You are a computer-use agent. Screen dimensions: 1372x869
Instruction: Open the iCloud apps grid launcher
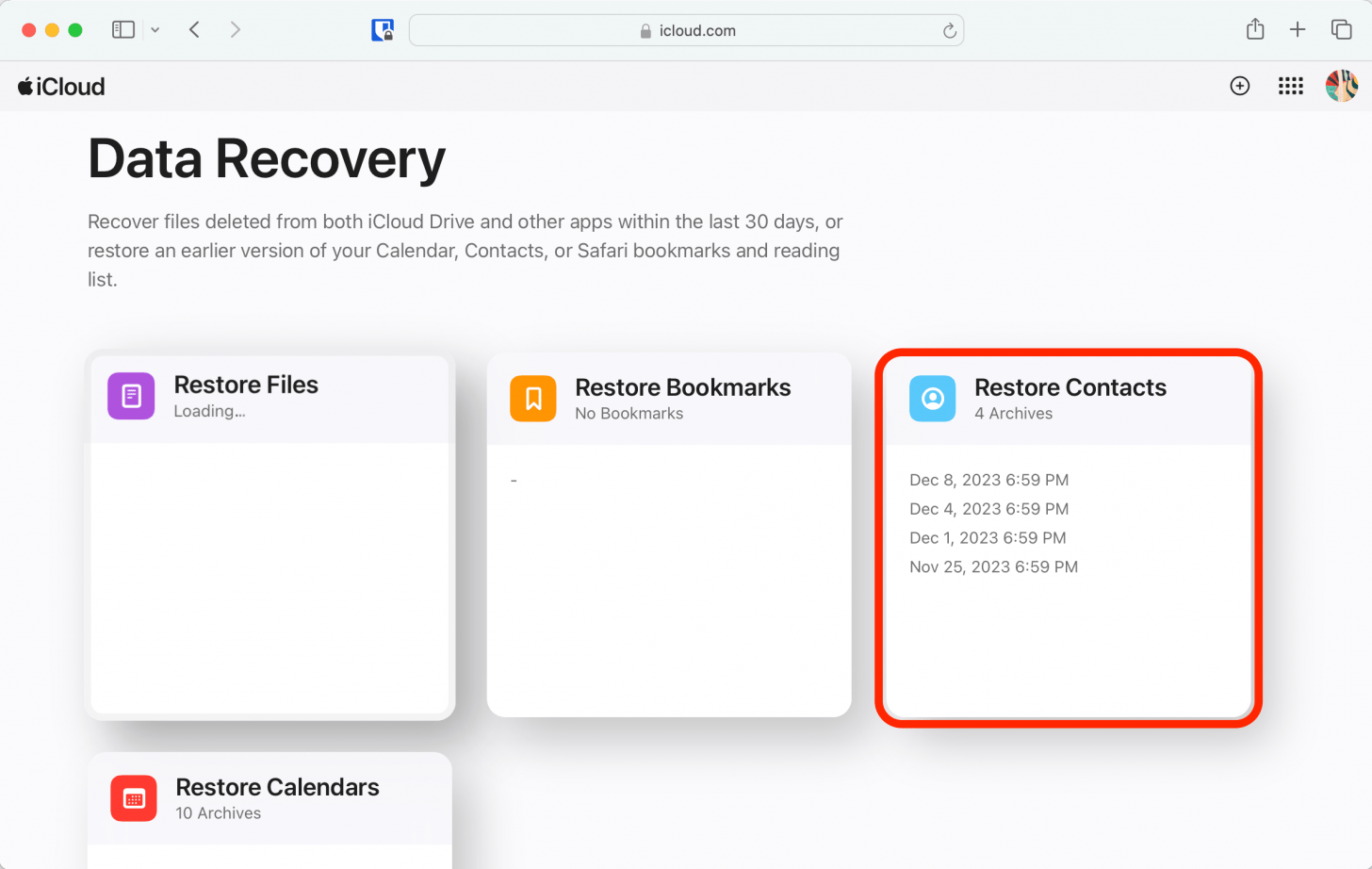click(x=1290, y=87)
